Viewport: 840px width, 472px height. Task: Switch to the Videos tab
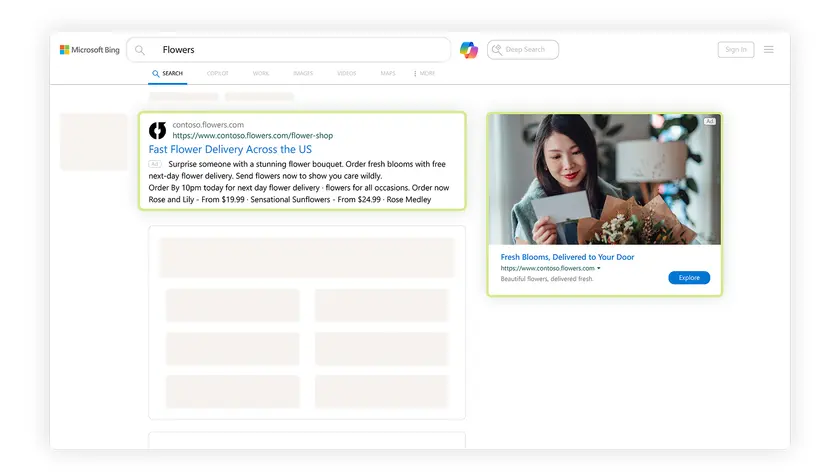coord(347,73)
